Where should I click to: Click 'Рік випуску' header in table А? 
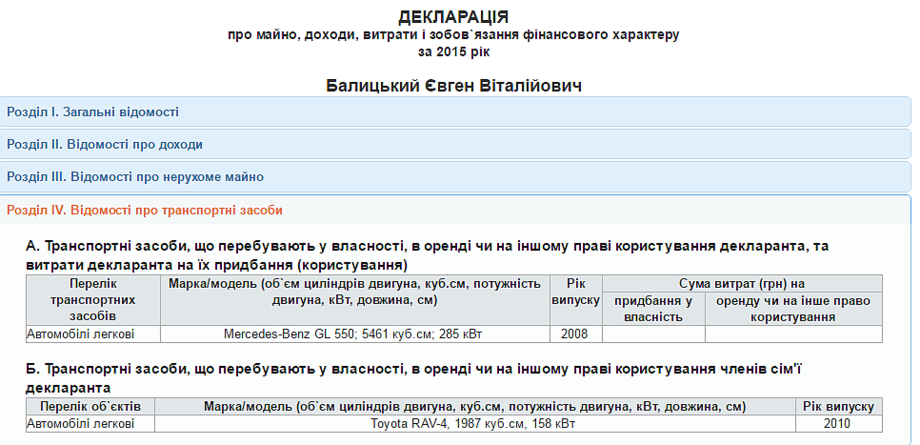575,300
